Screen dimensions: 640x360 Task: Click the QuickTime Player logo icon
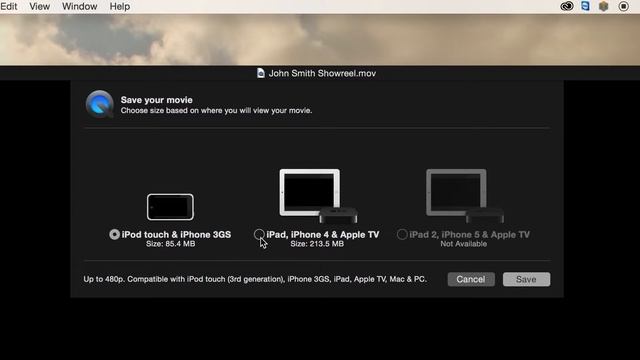coord(100,104)
